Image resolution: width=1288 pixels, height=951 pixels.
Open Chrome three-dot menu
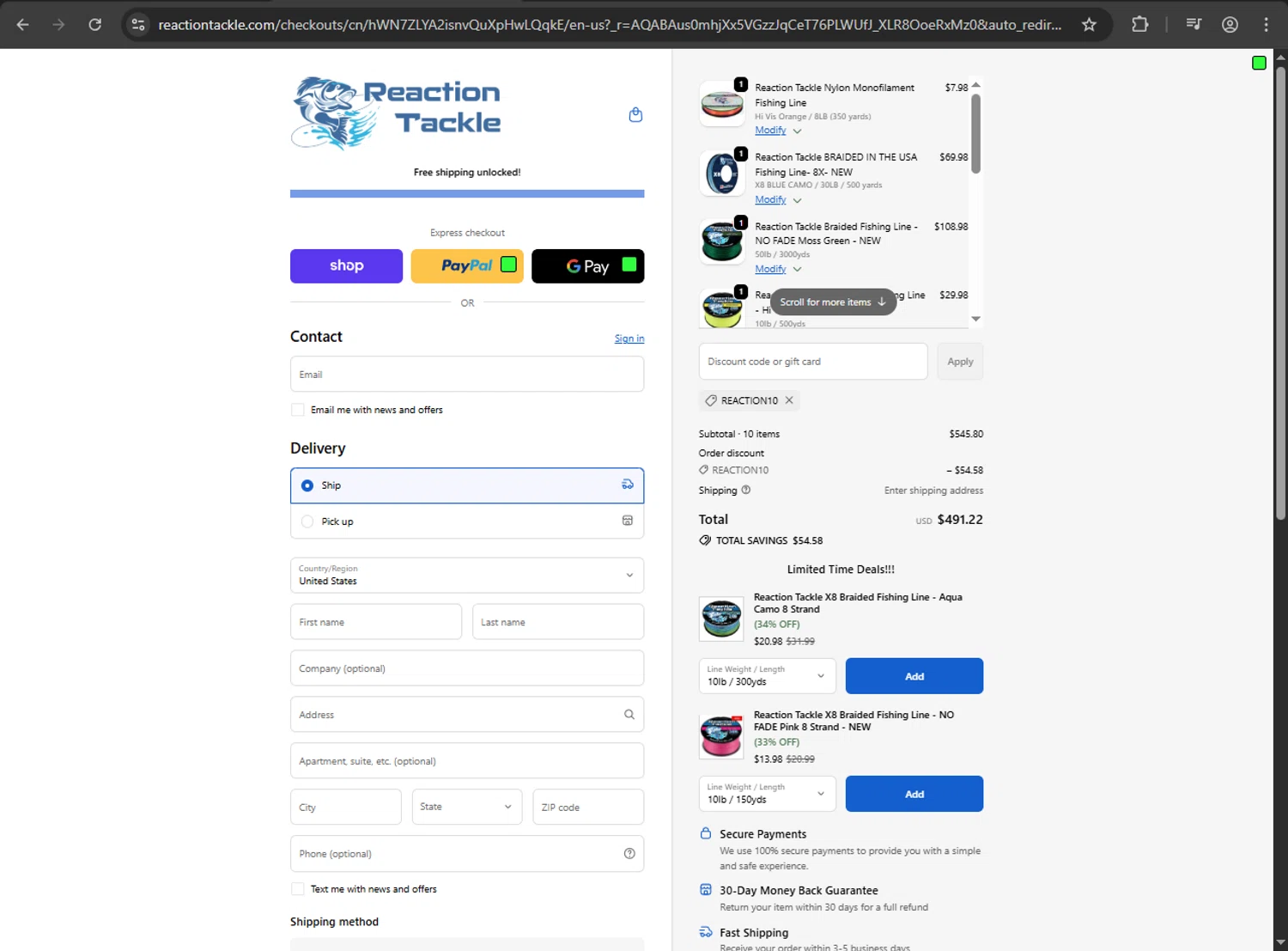tap(1266, 24)
